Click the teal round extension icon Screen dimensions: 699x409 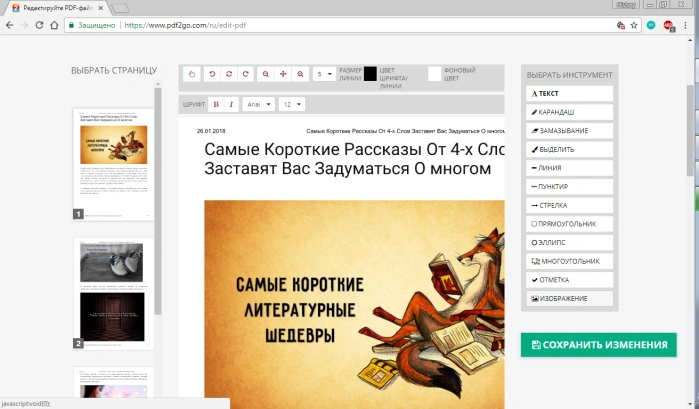coord(651,25)
